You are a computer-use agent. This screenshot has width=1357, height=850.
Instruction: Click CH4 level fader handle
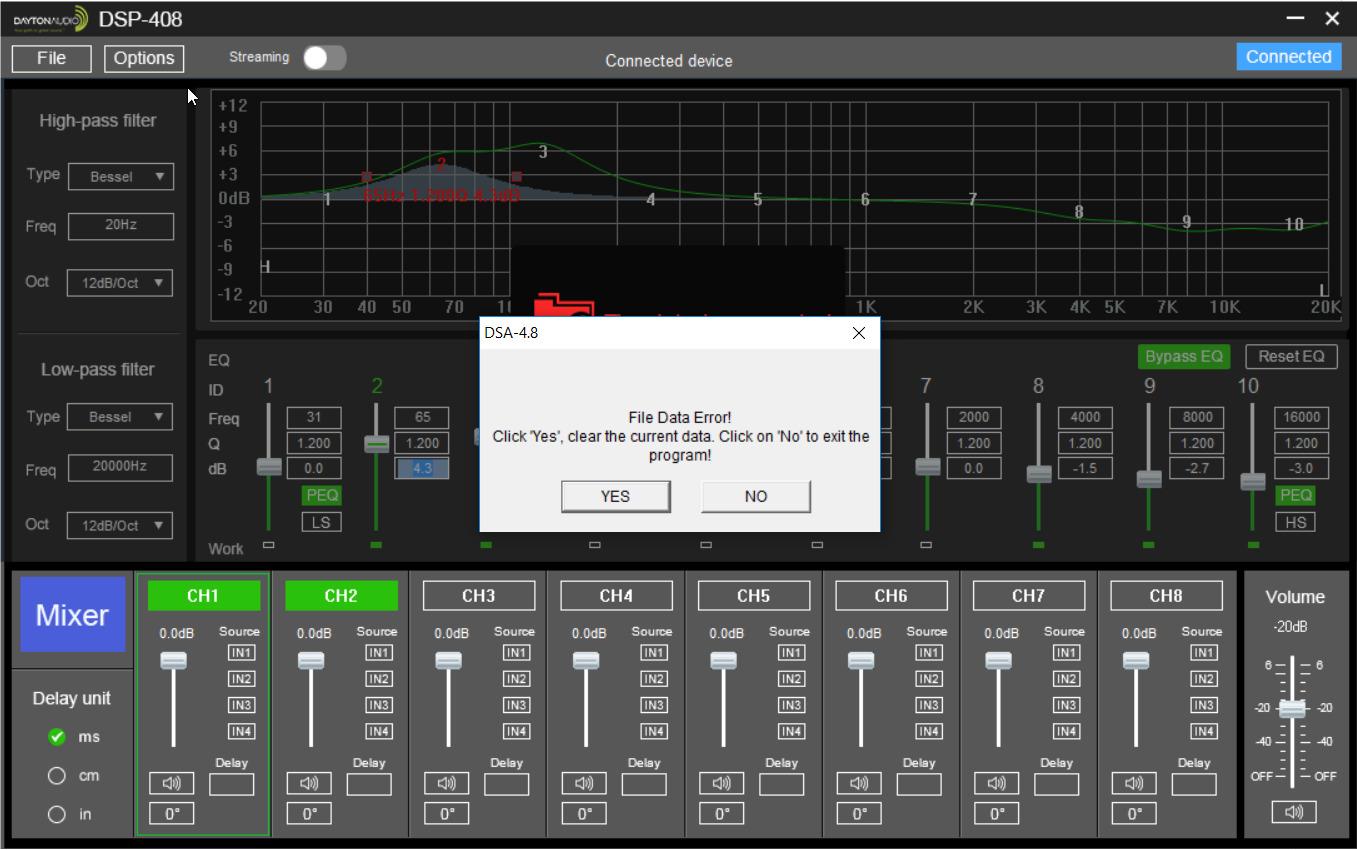(586, 661)
